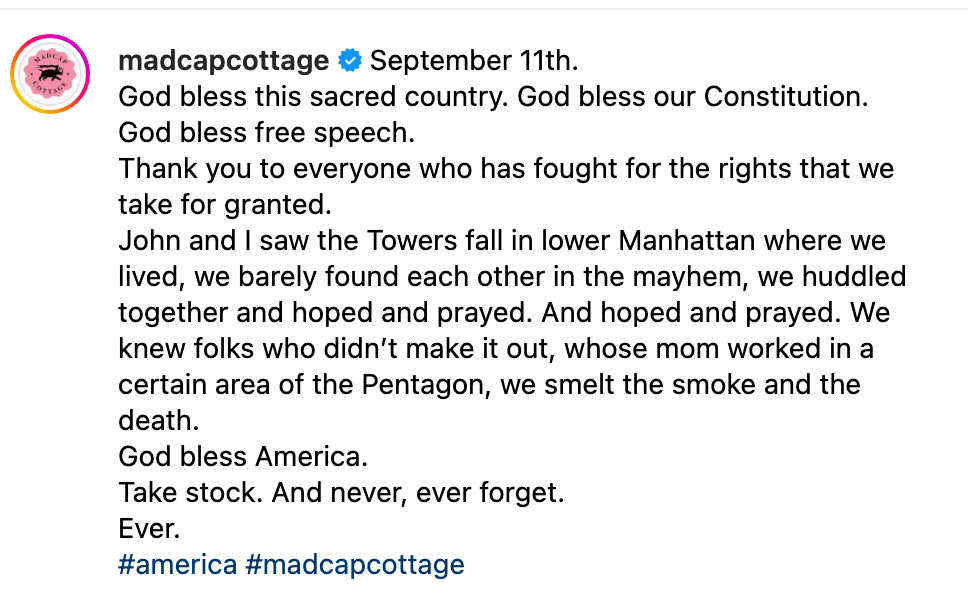Click the blue verified badge

tap(350, 61)
